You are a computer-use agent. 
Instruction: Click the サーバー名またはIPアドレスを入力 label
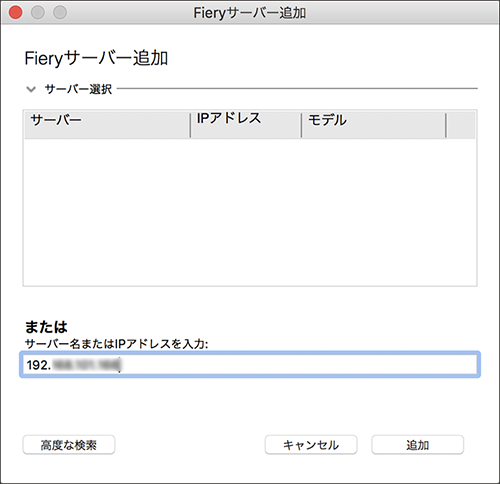117,344
